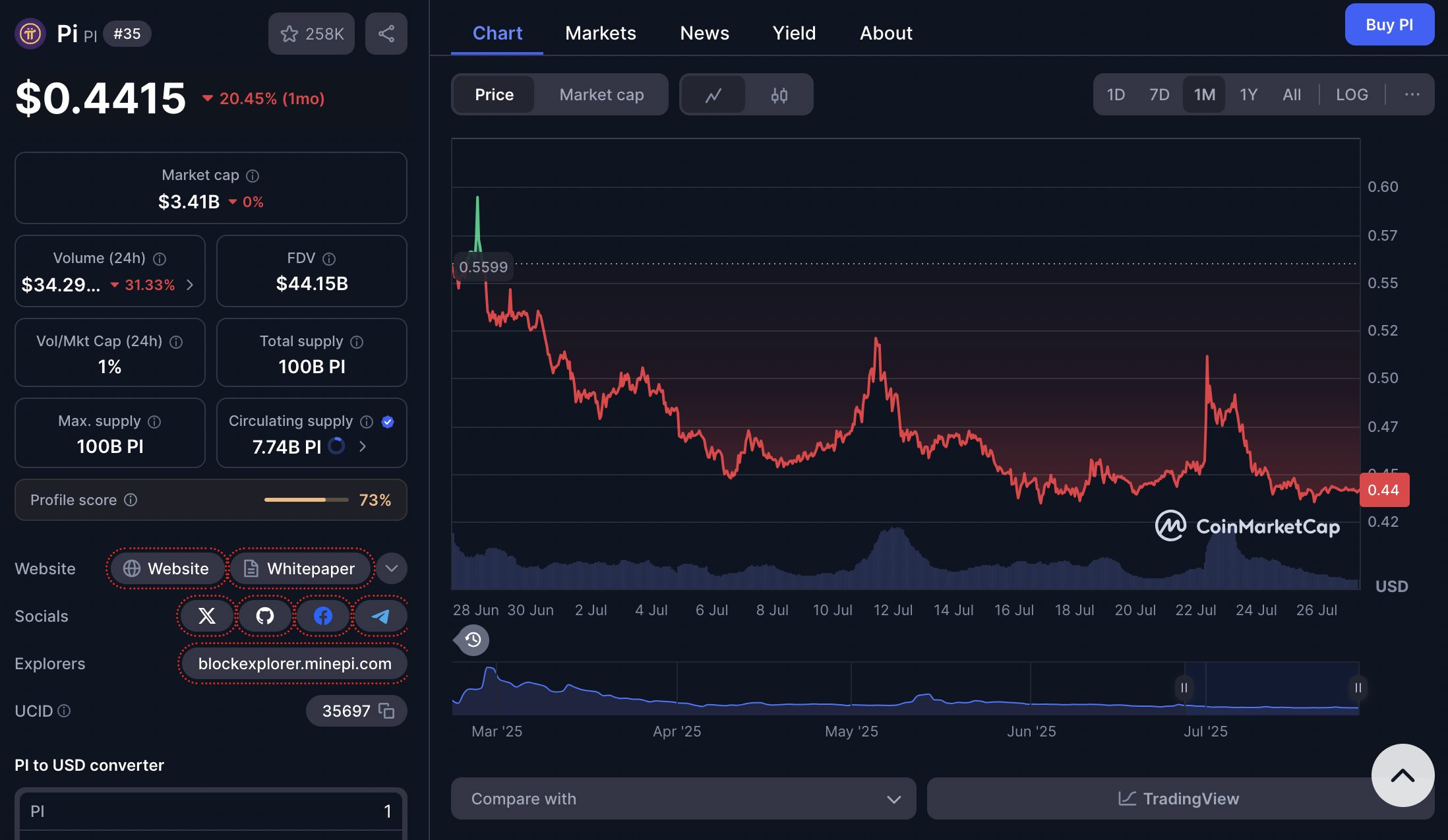This screenshot has width=1448, height=840.
Task: Click the Volume (24h) info icon
Action: click(160, 258)
